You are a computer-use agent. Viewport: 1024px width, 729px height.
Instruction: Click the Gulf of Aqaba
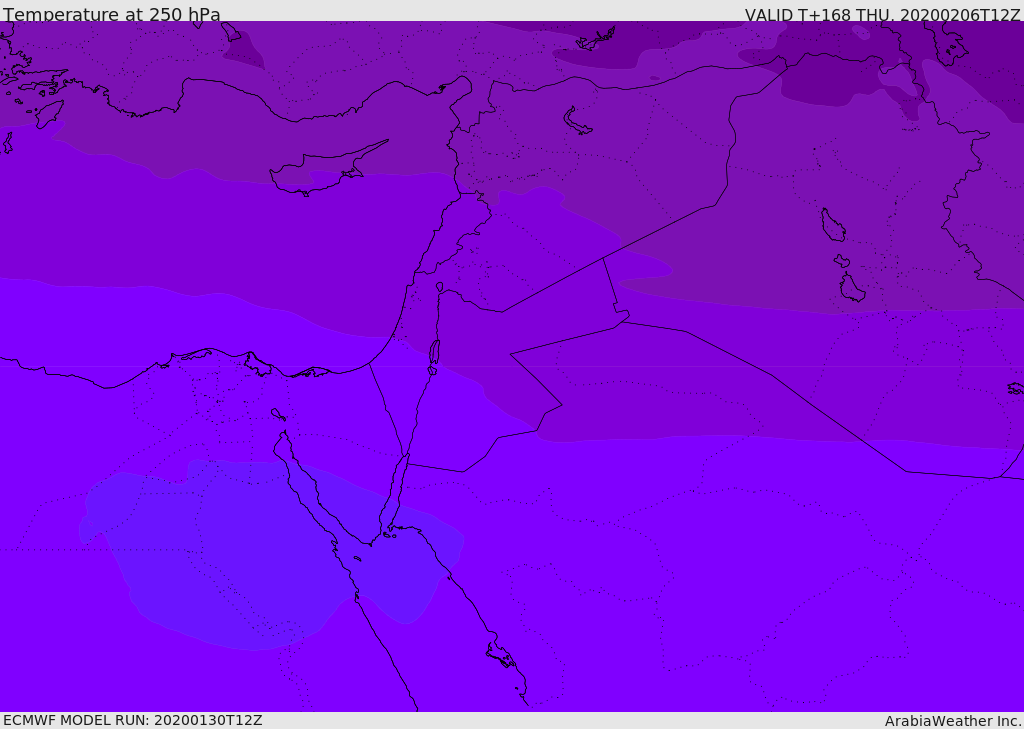[401, 490]
